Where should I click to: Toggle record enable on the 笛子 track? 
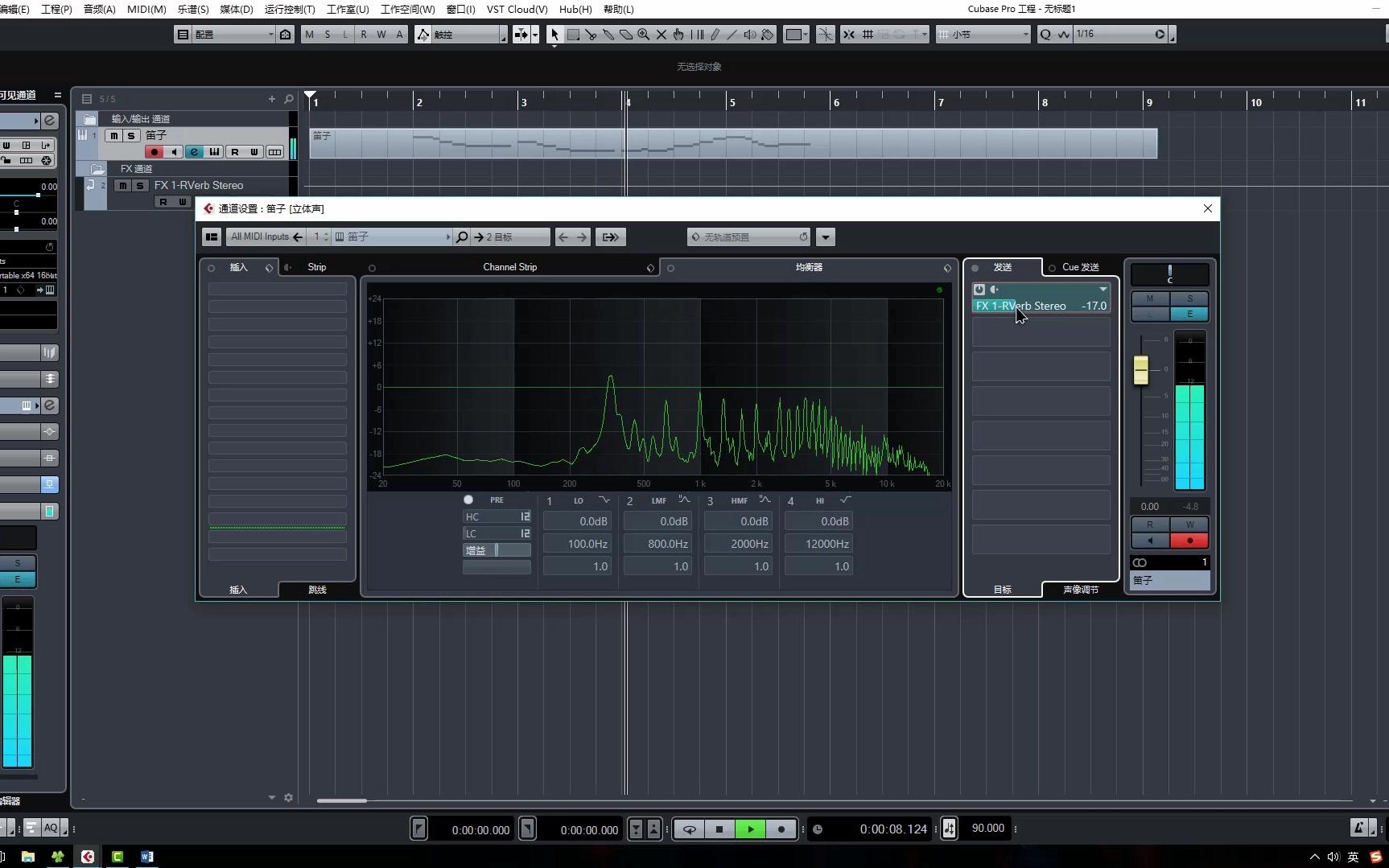(x=155, y=152)
